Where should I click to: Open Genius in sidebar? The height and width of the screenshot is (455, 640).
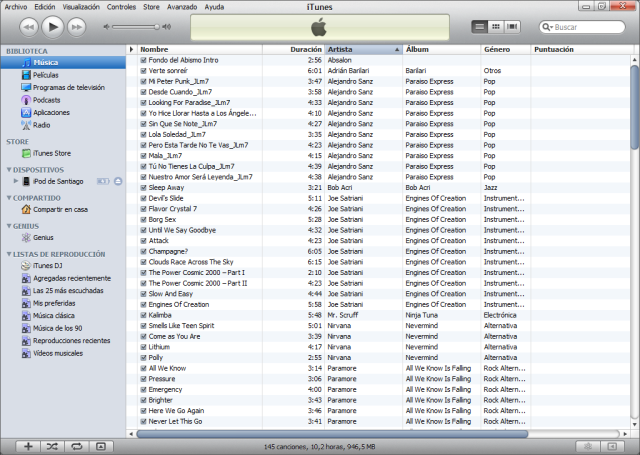(38, 237)
